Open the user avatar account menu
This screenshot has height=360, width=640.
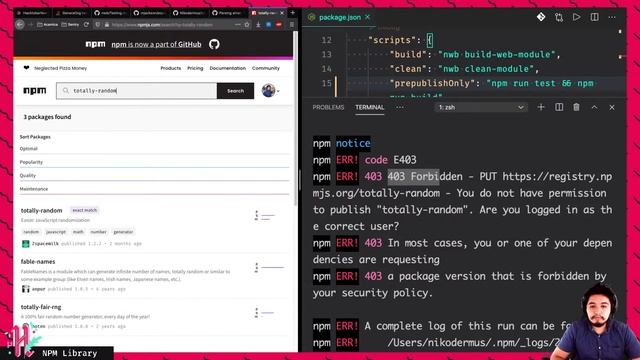click(x=270, y=91)
